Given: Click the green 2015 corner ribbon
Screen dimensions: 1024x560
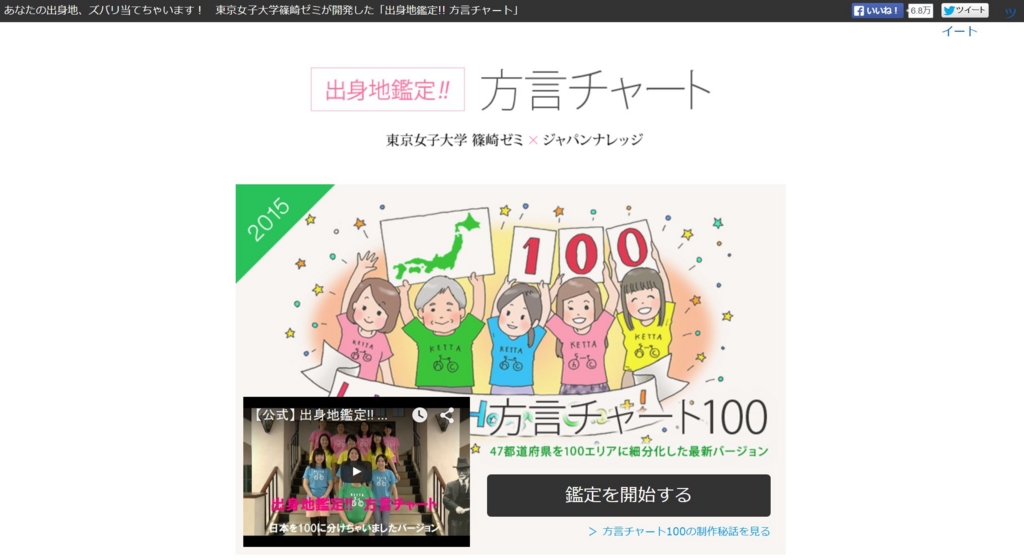Looking at the screenshot, I should (x=274, y=221).
